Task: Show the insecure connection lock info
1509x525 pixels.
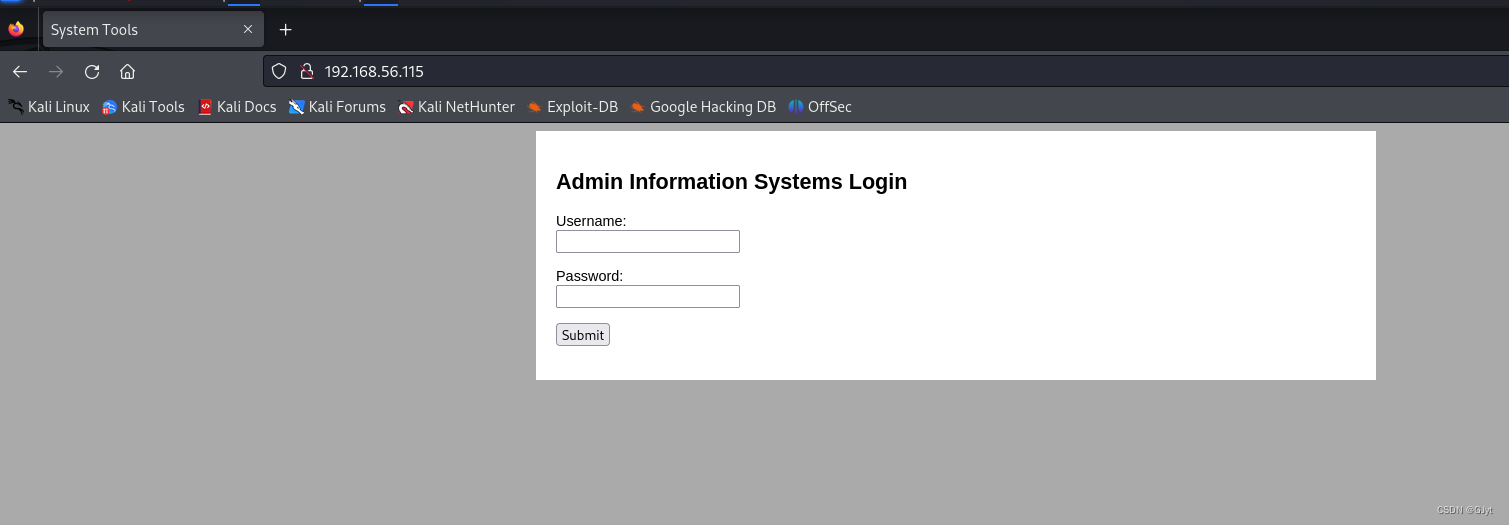Action: [307, 71]
